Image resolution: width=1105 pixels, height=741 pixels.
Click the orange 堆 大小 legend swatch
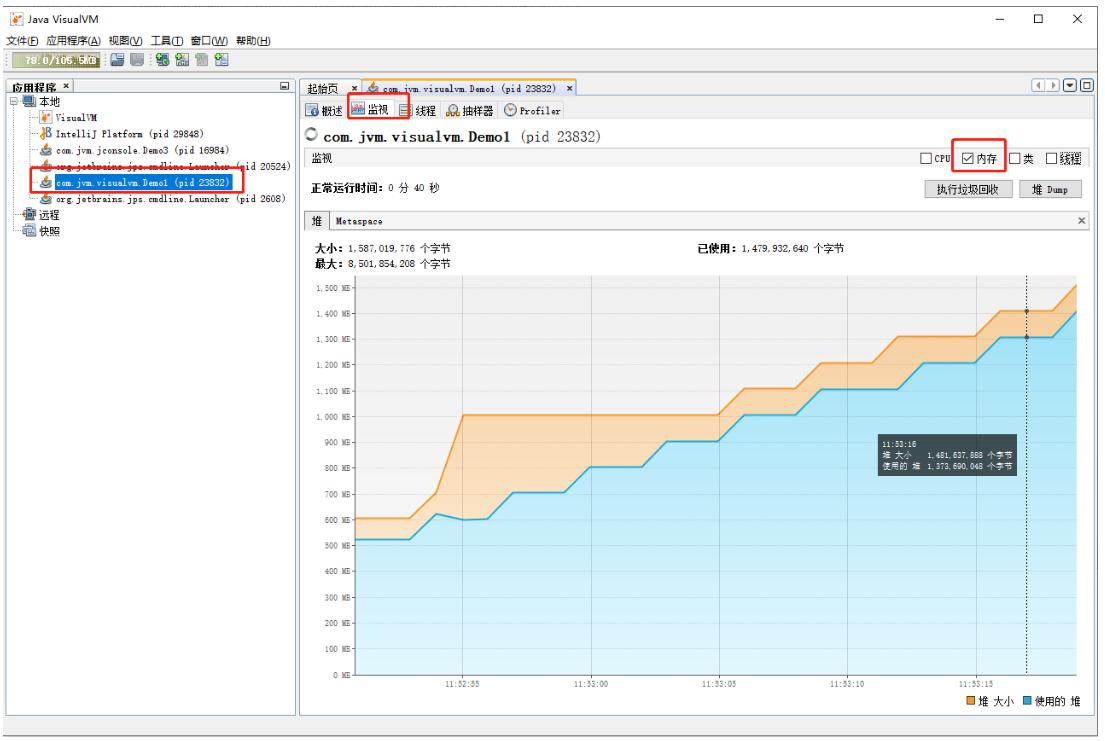(x=971, y=700)
